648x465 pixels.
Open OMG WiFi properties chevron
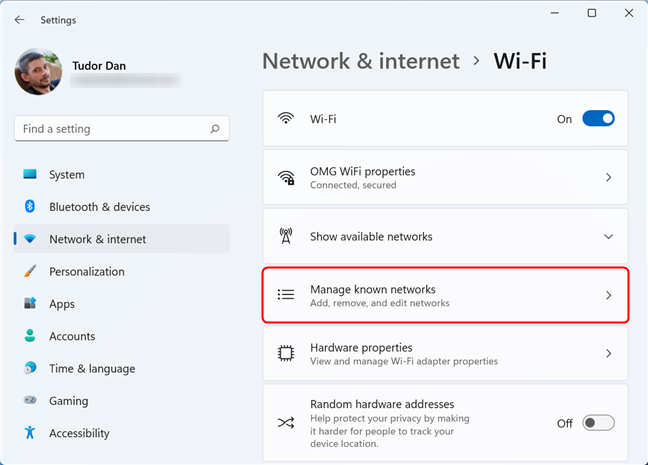[x=608, y=178]
